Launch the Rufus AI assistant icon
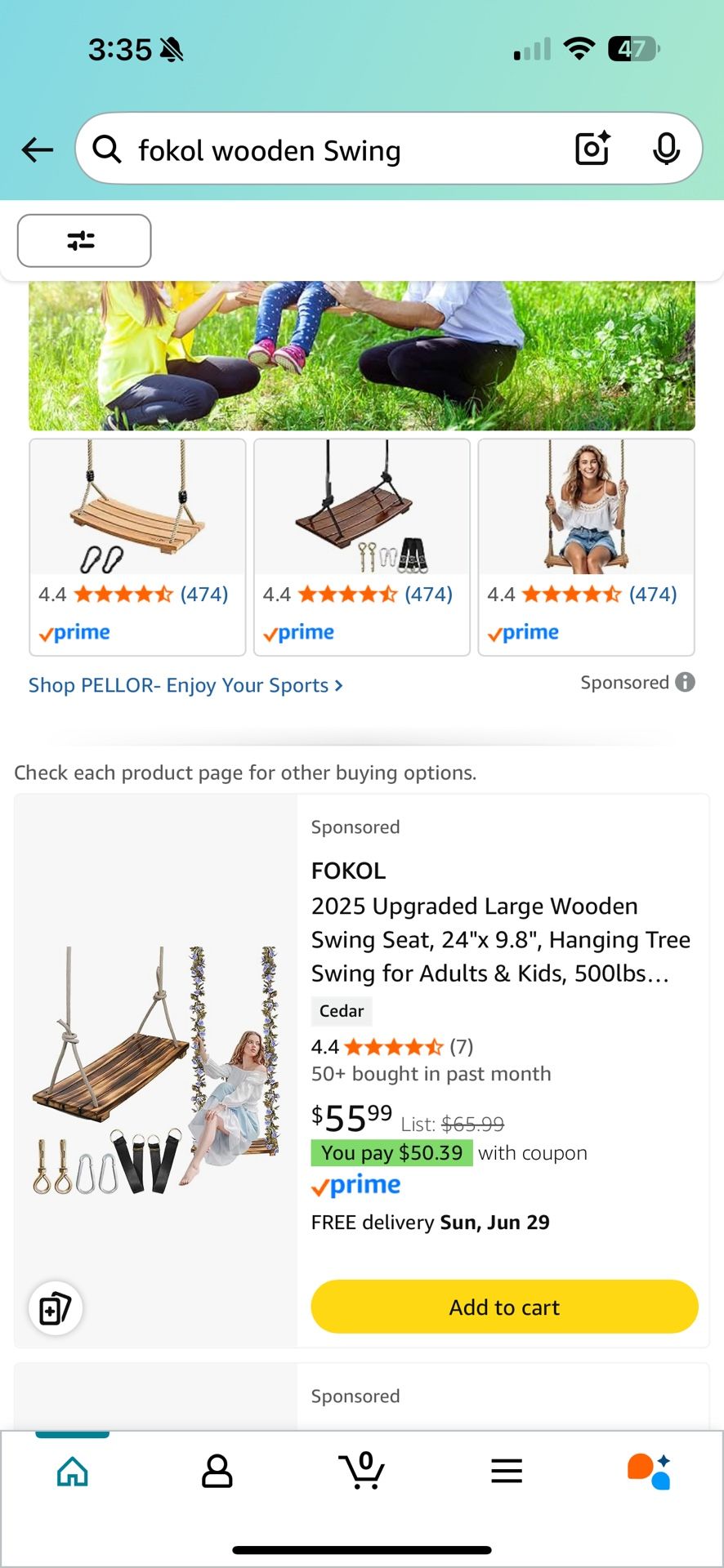The image size is (724, 1568). (x=650, y=1472)
